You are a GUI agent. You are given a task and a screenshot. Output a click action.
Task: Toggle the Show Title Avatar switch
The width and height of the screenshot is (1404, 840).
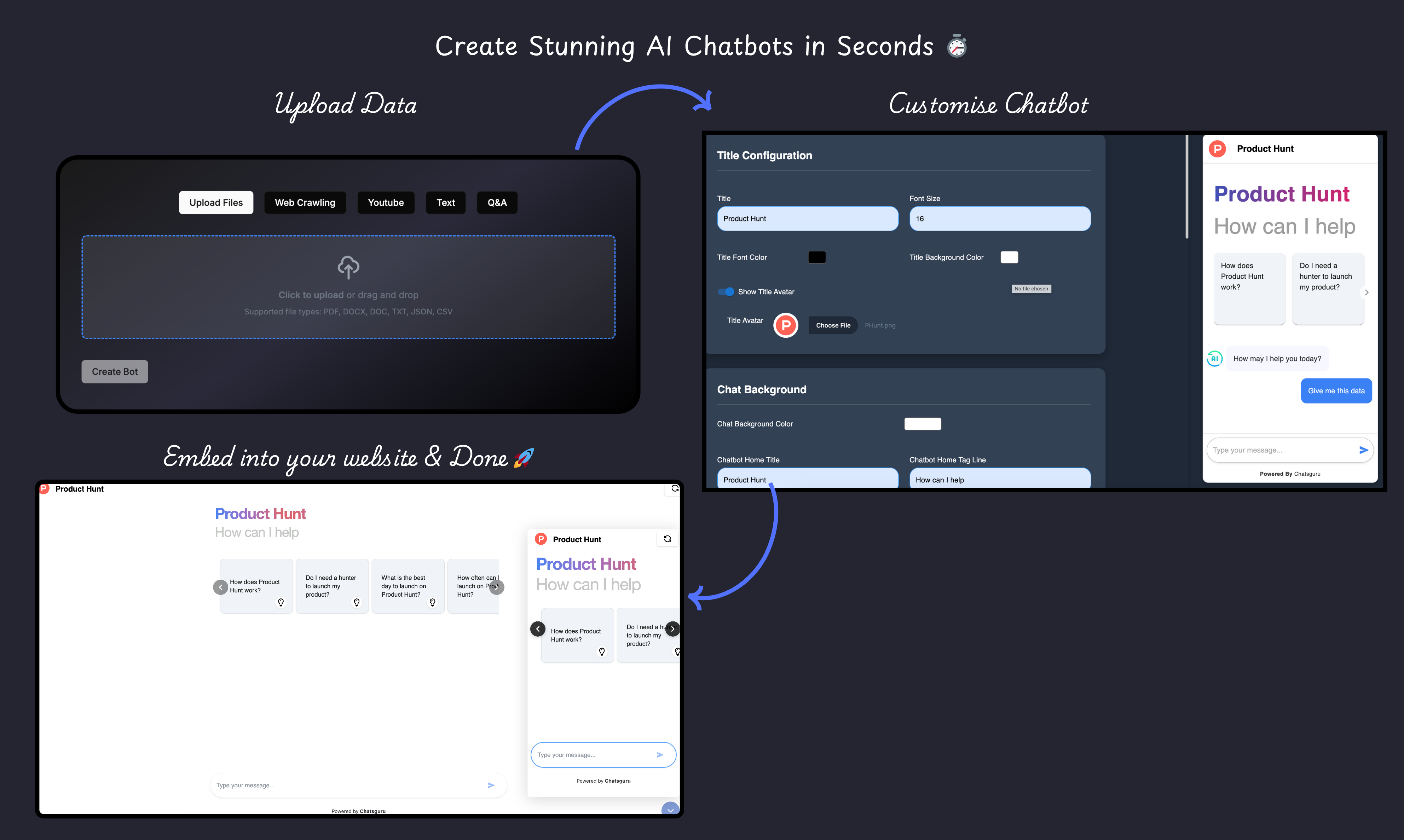pyautogui.click(x=725, y=291)
